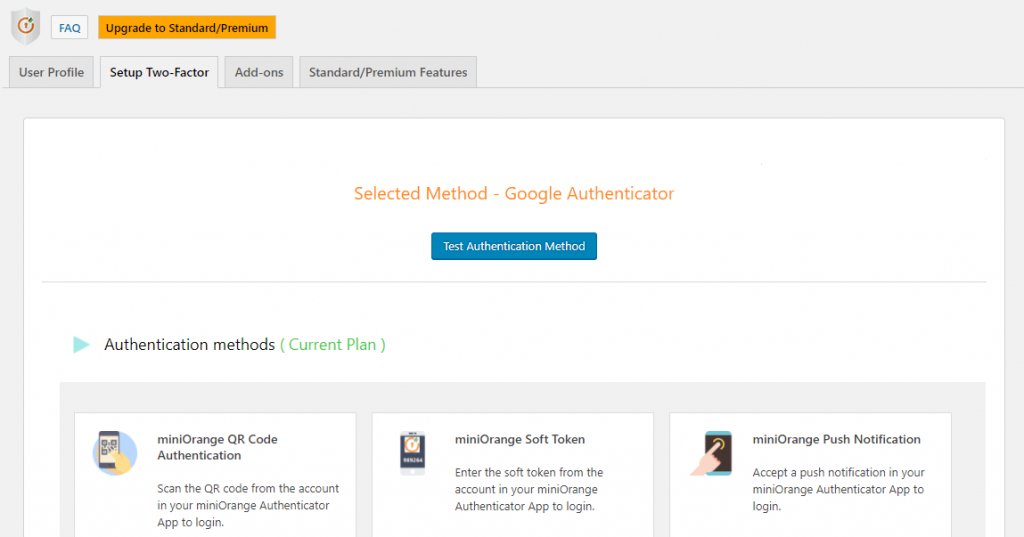
Task: Switch to the User Profile tab
Action: point(51,72)
